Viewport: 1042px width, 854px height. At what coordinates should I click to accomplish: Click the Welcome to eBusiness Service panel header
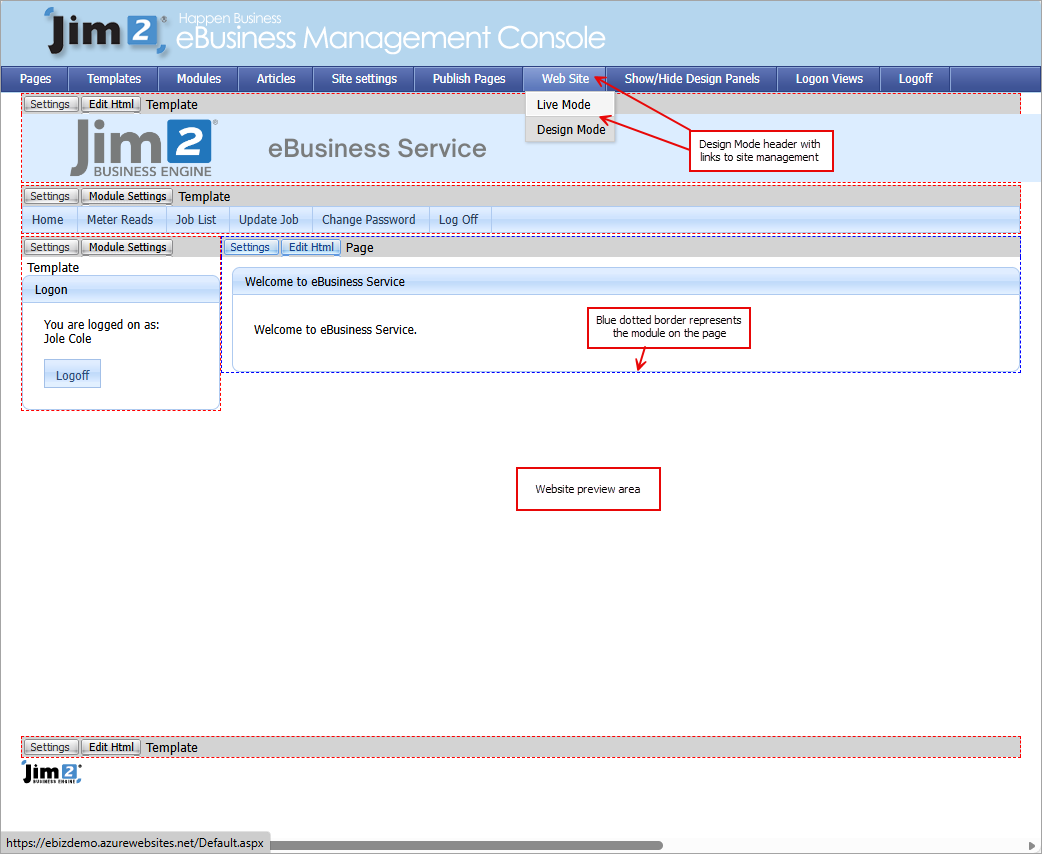[x=626, y=282]
